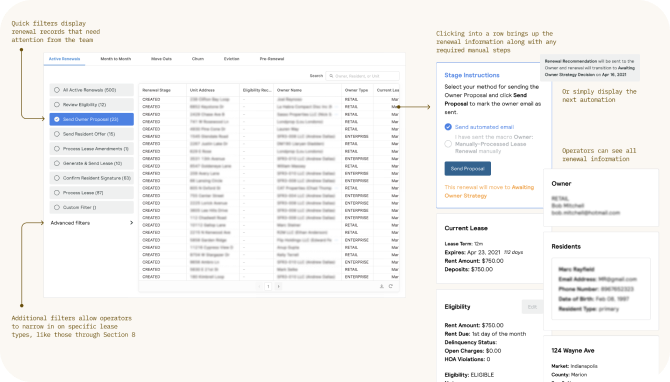Image resolution: width=670 pixels, height=382 pixels.
Task: Expand Advanced filters chevron
Action: pos(131,223)
